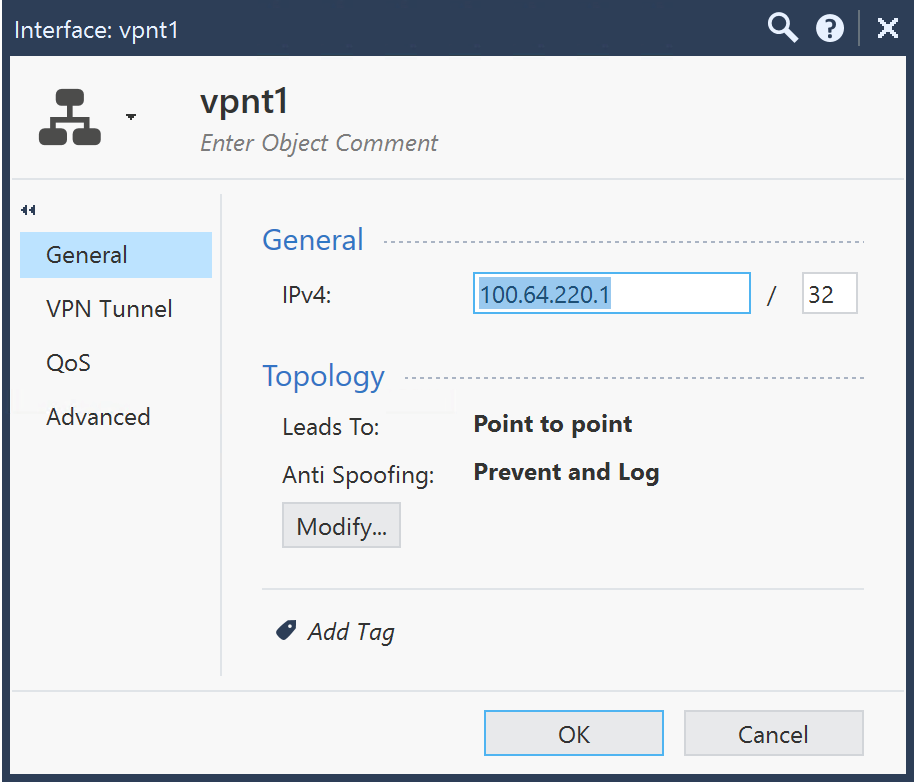Image resolution: width=916 pixels, height=782 pixels.
Task: Click the Prevent and Log spoofing value
Action: (566, 471)
